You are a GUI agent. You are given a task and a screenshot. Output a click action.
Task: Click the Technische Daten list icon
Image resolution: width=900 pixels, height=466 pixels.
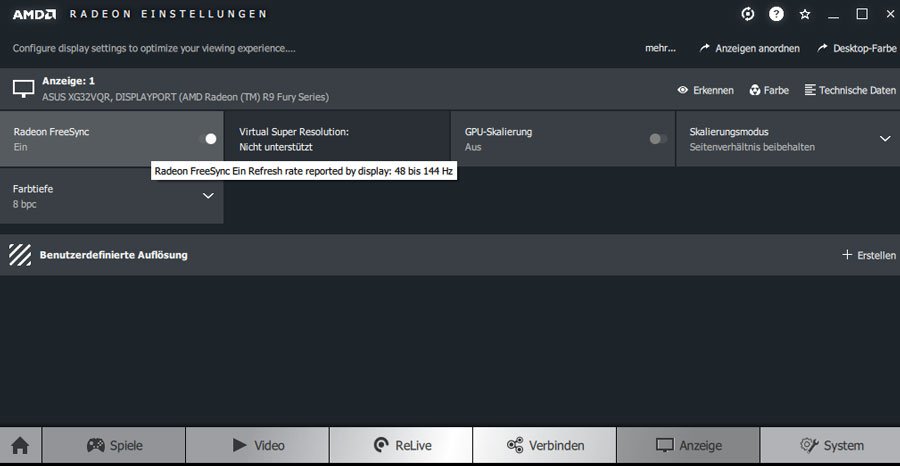[810, 90]
